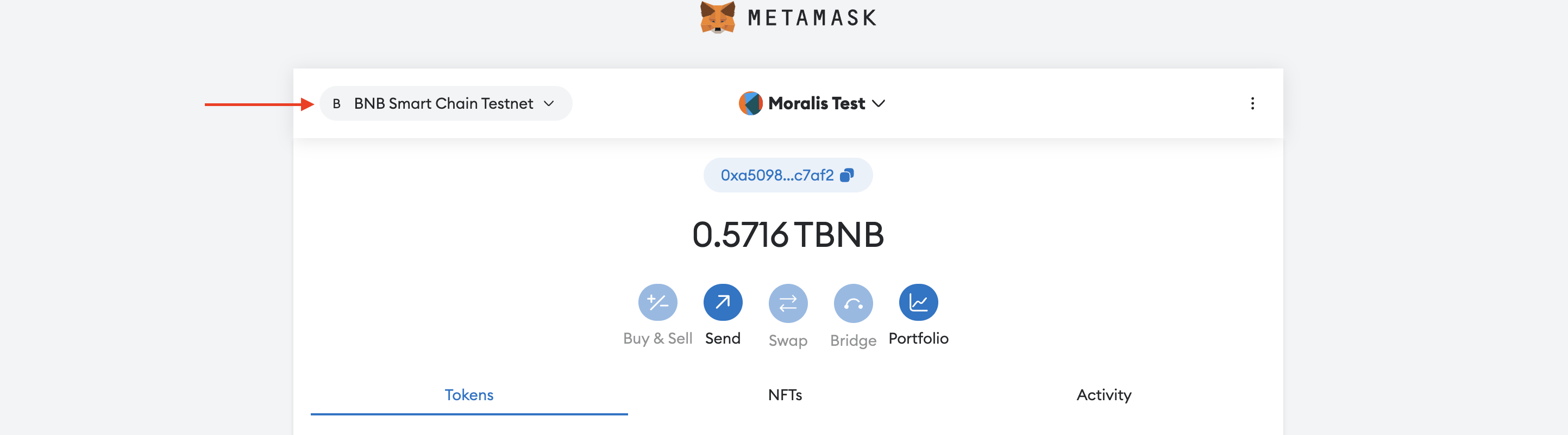Open the three-dot options menu
1568x435 pixels.
coord(1252,103)
